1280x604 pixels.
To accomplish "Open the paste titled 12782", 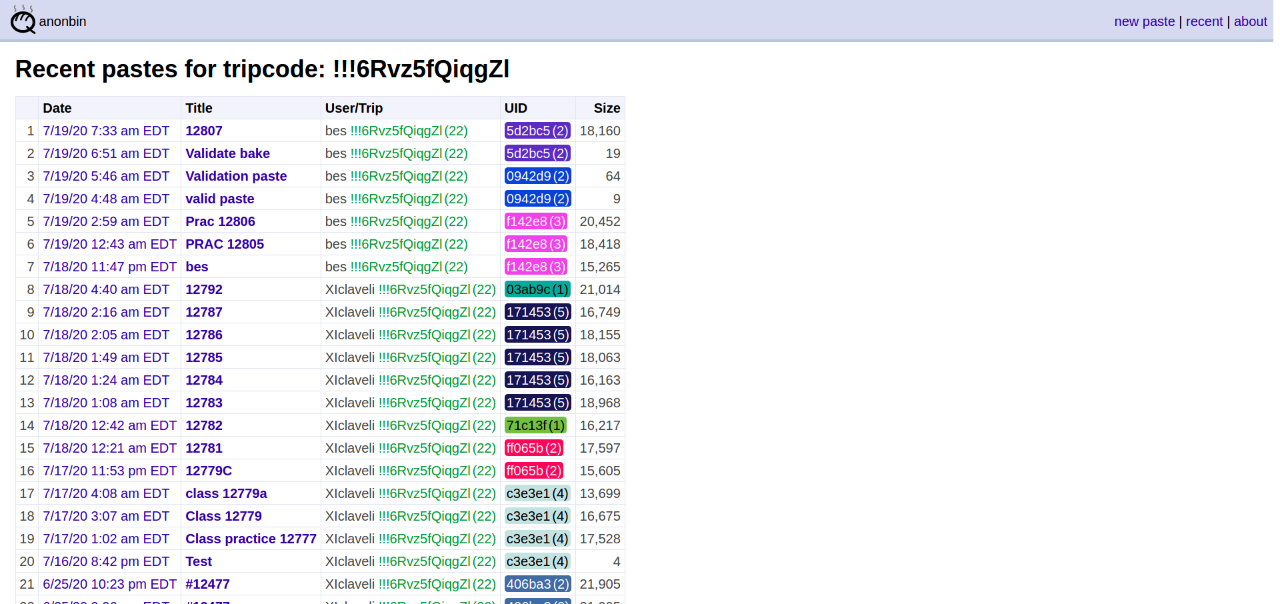I will click(204, 425).
